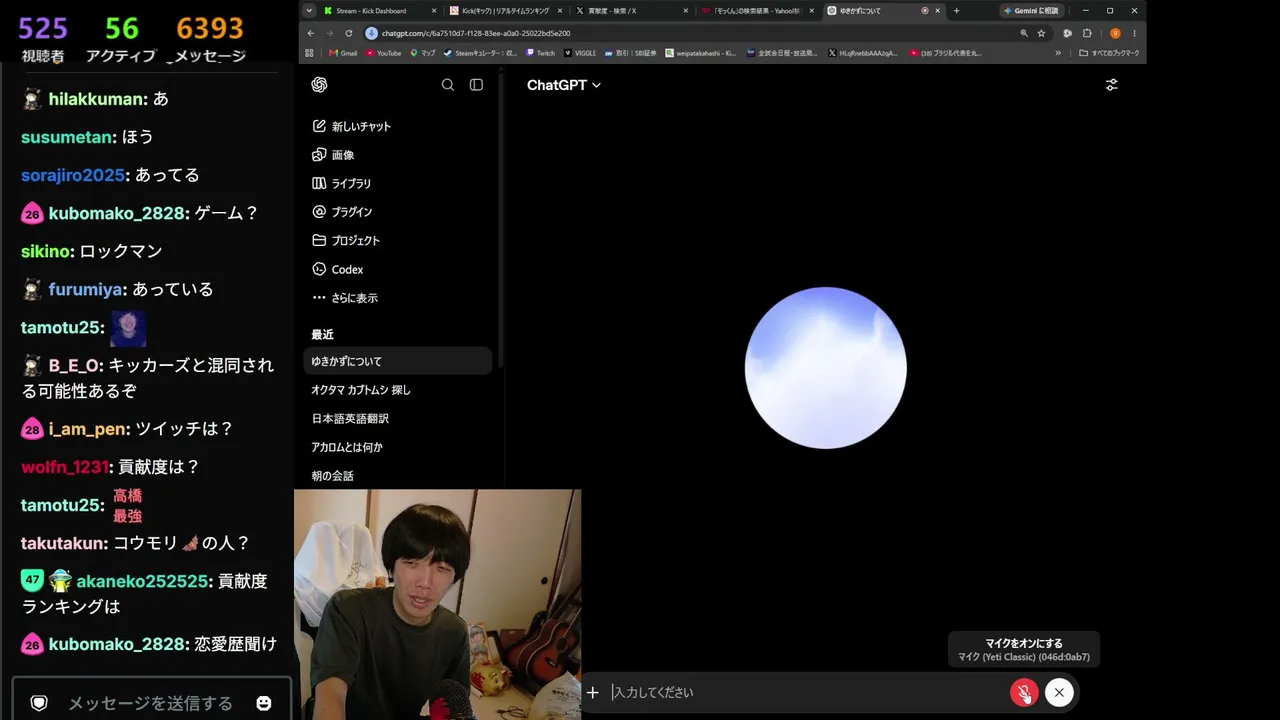Click username akaneko252525 in chat
The image size is (1280, 720).
click(x=142, y=581)
